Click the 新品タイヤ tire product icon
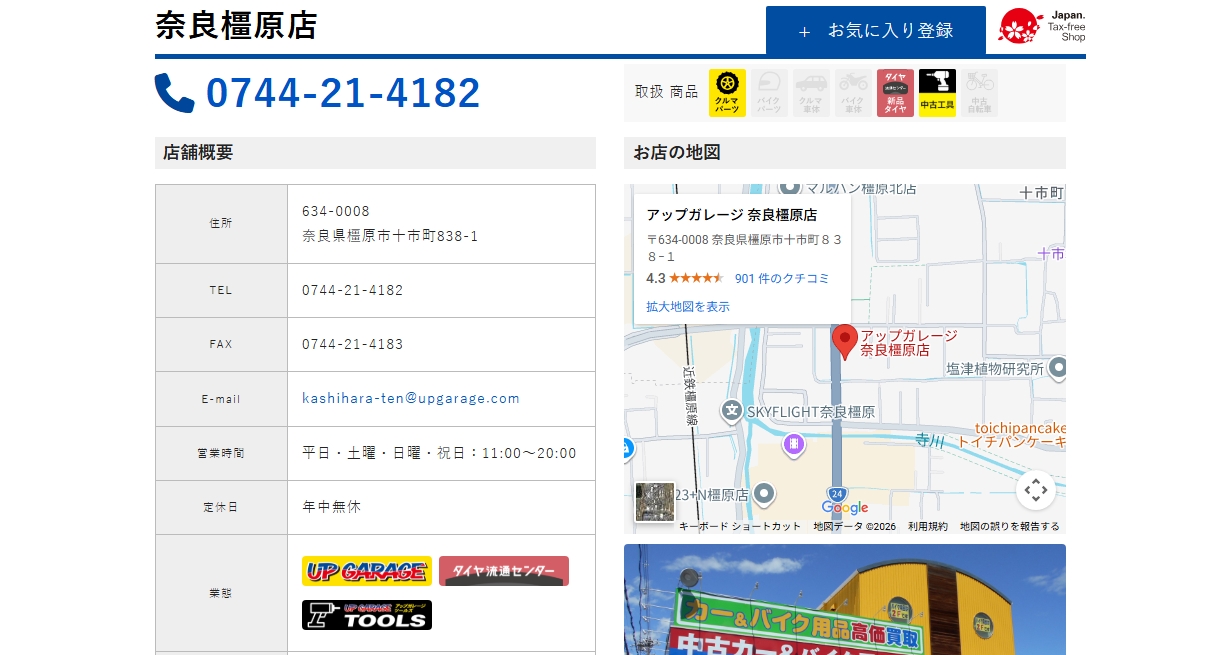This screenshot has width=1210, height=655. coord(894,92)
